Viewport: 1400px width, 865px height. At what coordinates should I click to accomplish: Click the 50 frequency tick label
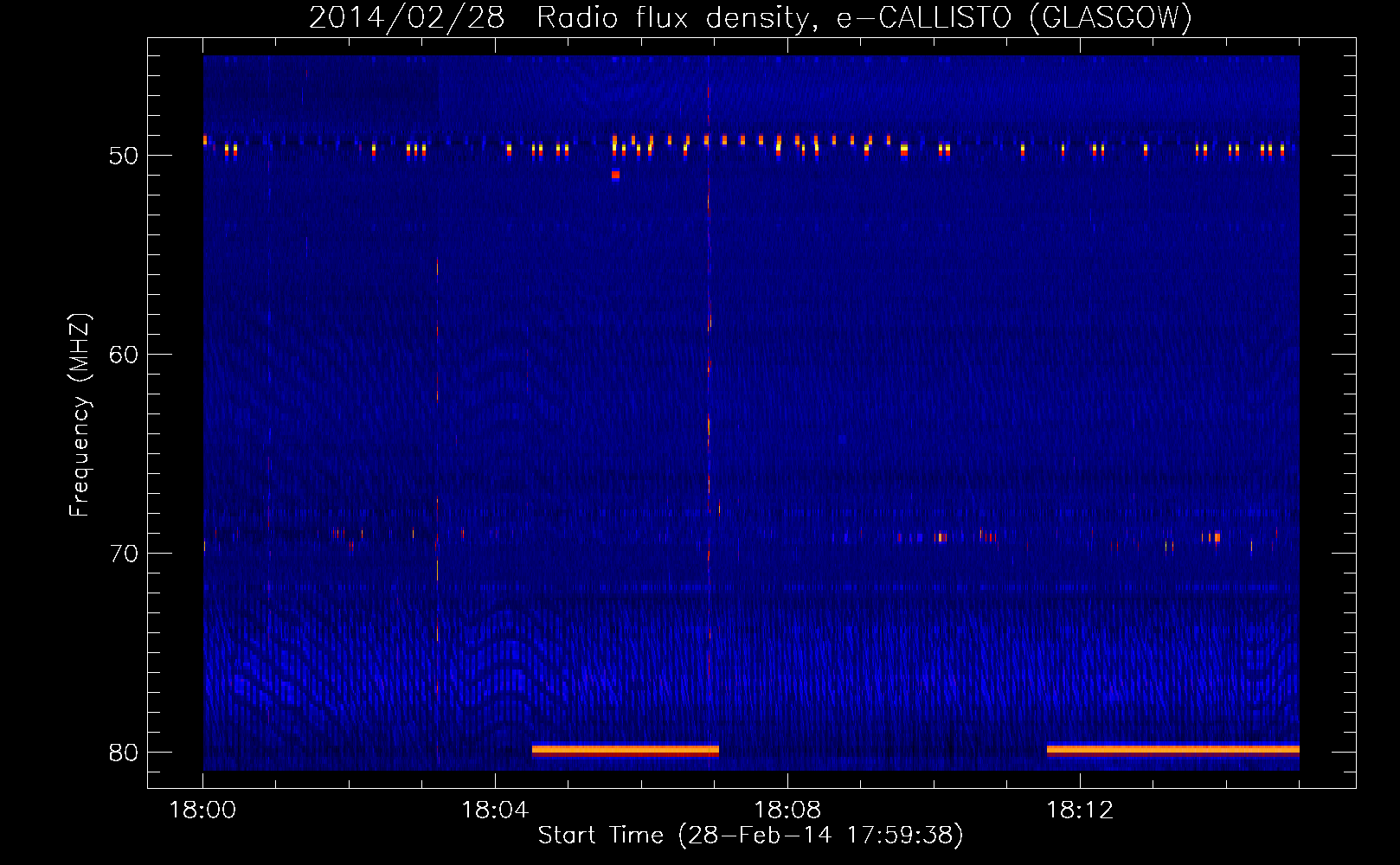pos(124,156)
